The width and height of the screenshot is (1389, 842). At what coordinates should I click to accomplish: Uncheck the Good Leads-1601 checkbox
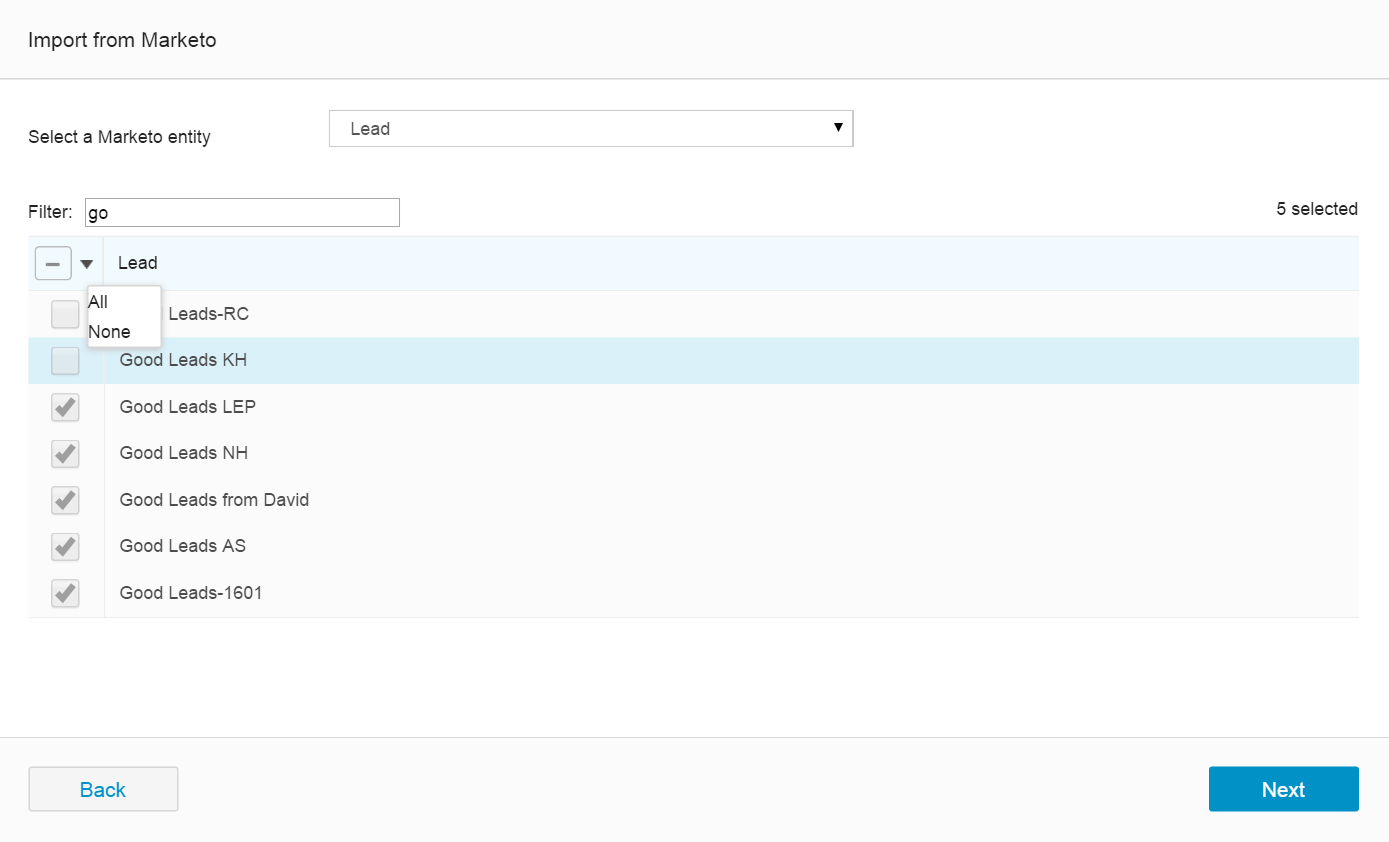[x=65, y=593]
